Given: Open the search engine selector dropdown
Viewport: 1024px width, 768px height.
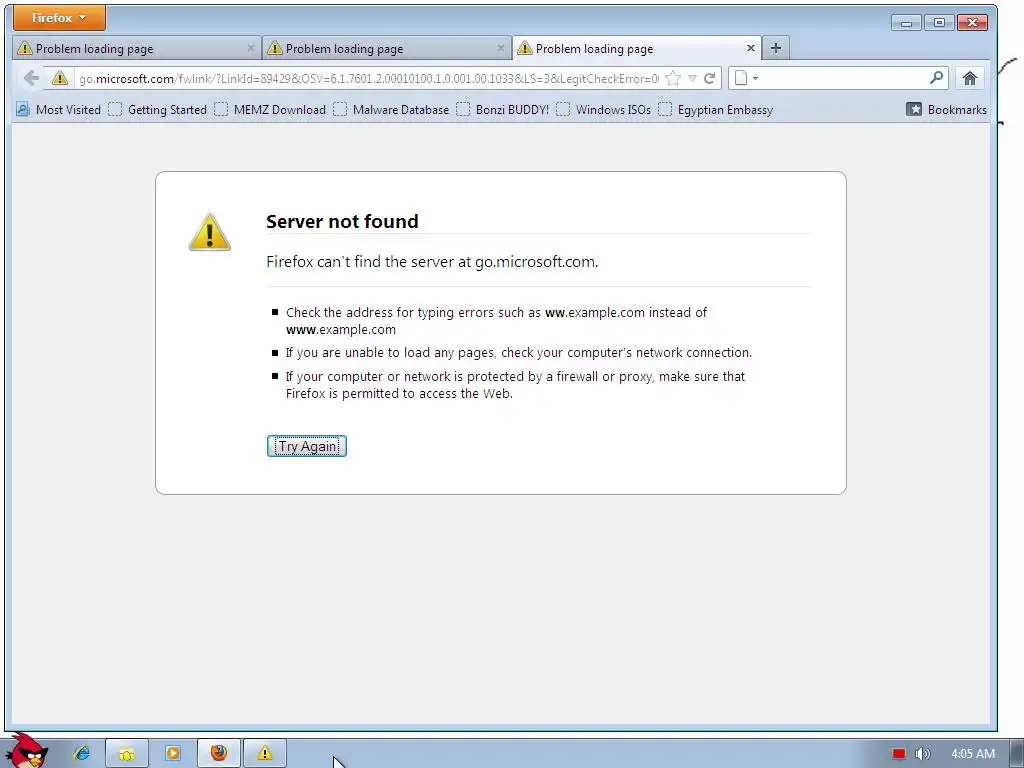Looking at the screenshot, I should tap(746, 78).
